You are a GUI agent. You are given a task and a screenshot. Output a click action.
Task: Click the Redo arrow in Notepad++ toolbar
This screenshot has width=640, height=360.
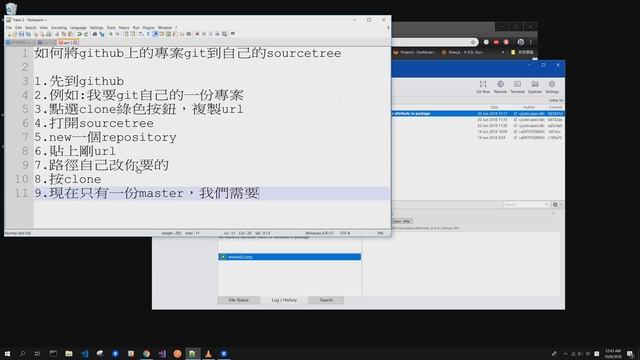coord(86,34)
